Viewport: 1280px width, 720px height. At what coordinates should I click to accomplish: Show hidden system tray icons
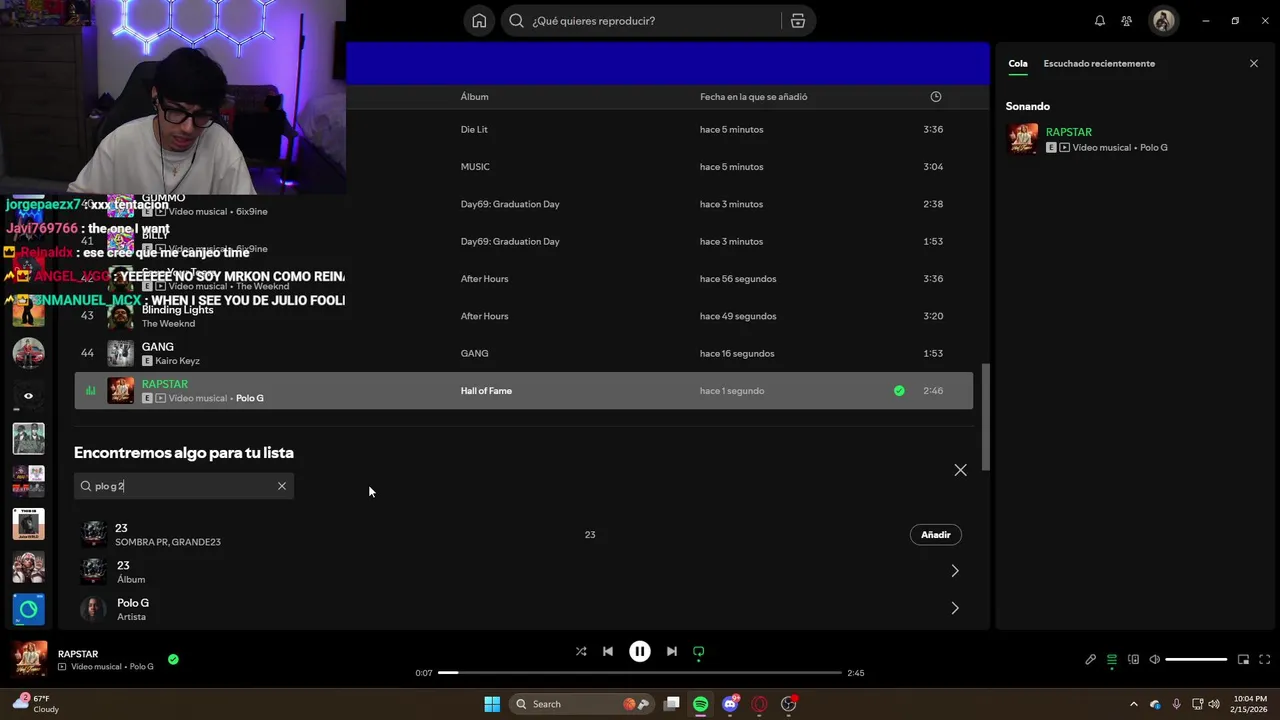tap(1133, 704)
